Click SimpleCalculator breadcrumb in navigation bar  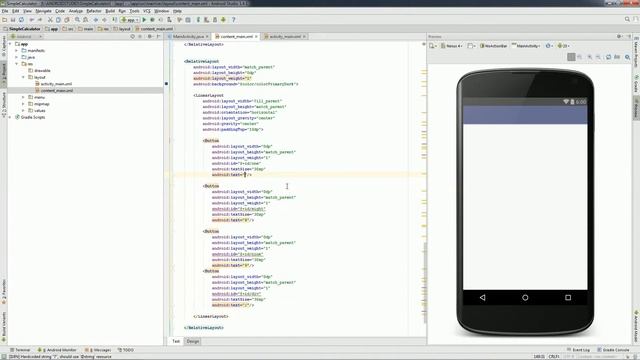tap(22, 29)
